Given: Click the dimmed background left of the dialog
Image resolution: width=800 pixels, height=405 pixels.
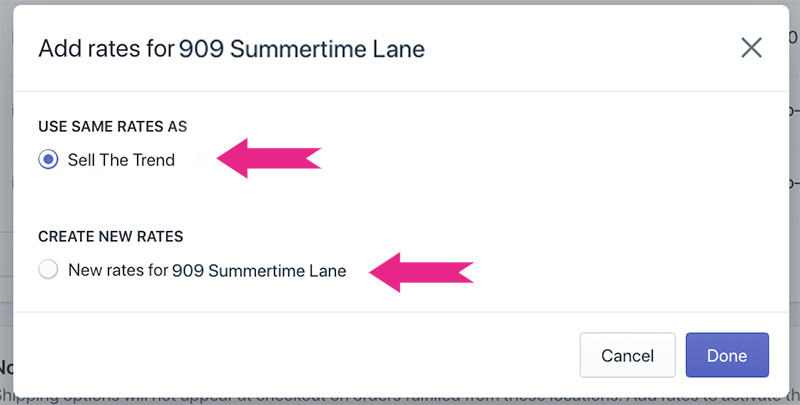Looking at the screenshot, I should [6, 200].
